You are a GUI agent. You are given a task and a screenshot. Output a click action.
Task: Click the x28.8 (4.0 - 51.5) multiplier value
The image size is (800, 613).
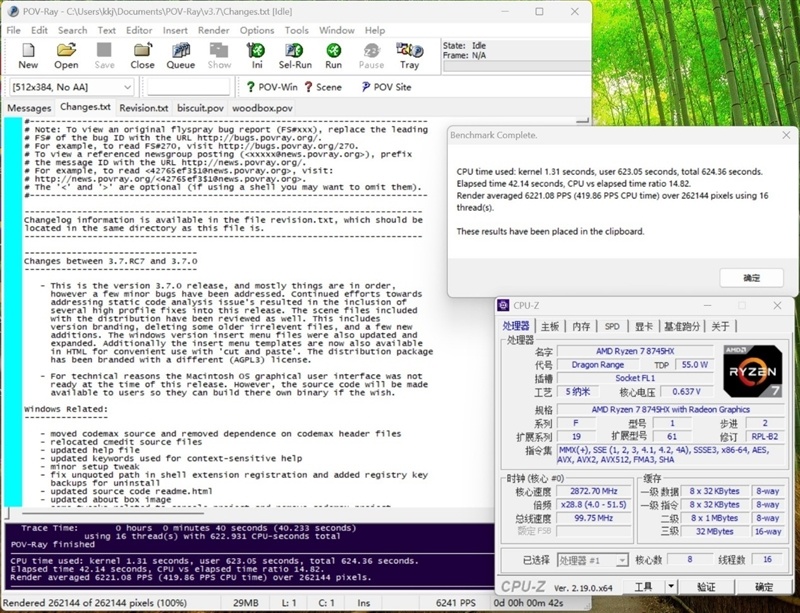tap(594, 504)
